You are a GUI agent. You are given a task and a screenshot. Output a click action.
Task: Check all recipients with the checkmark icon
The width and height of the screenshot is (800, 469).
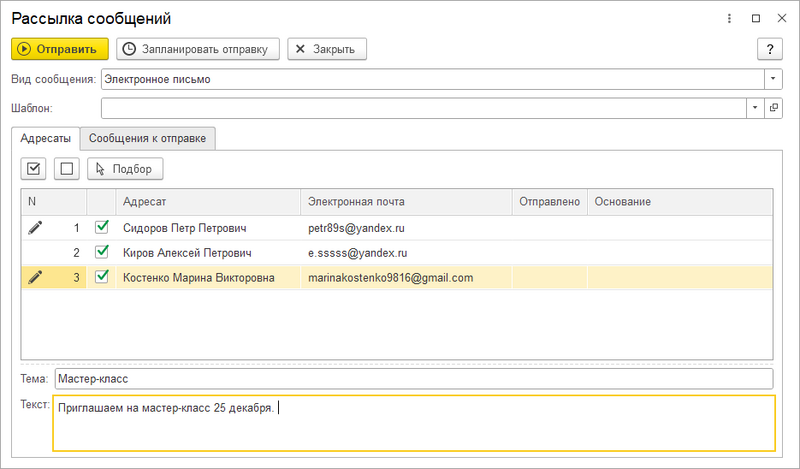click(x=33, y=169)
